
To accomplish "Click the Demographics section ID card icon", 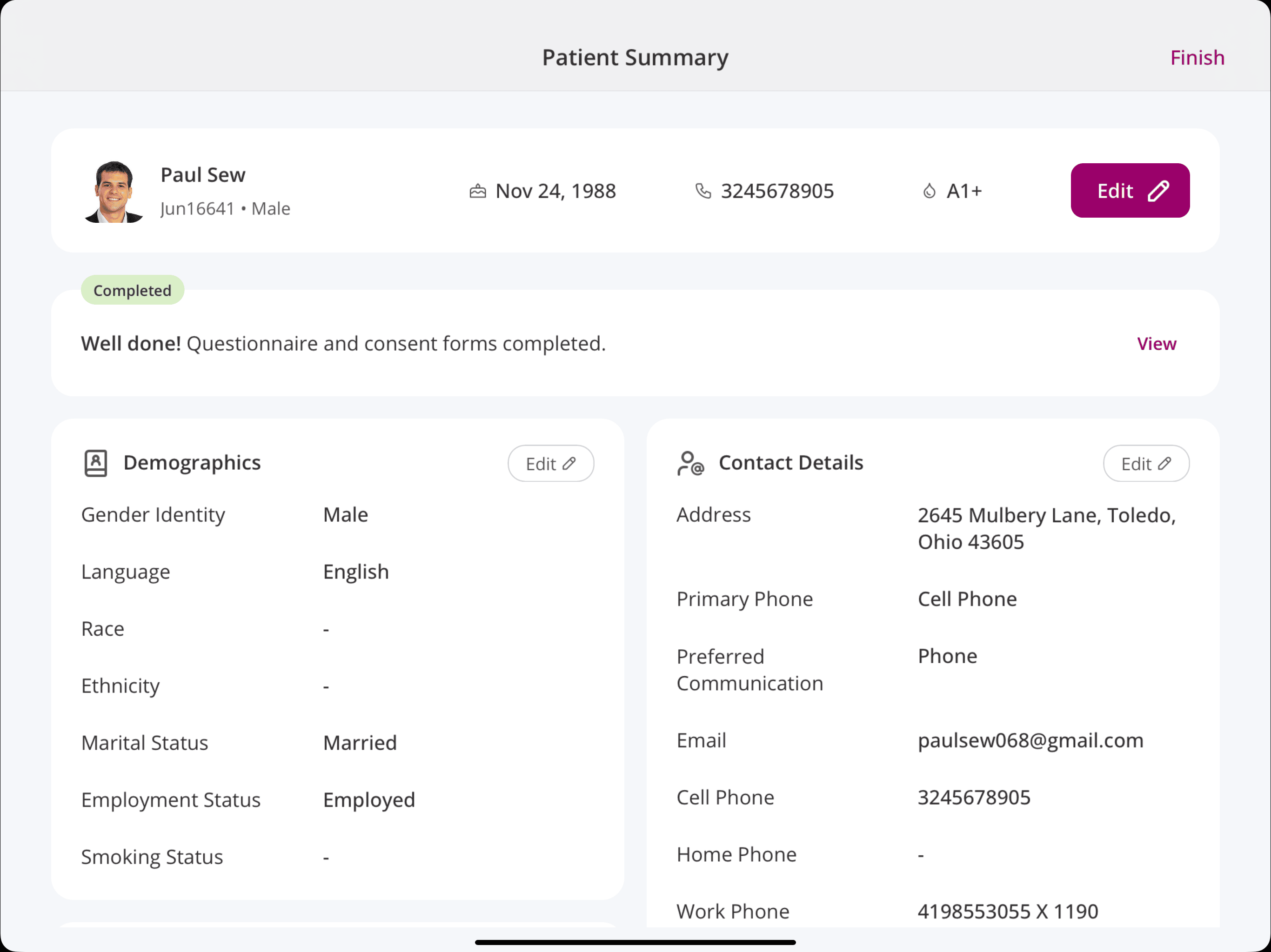I will [96, 463].
